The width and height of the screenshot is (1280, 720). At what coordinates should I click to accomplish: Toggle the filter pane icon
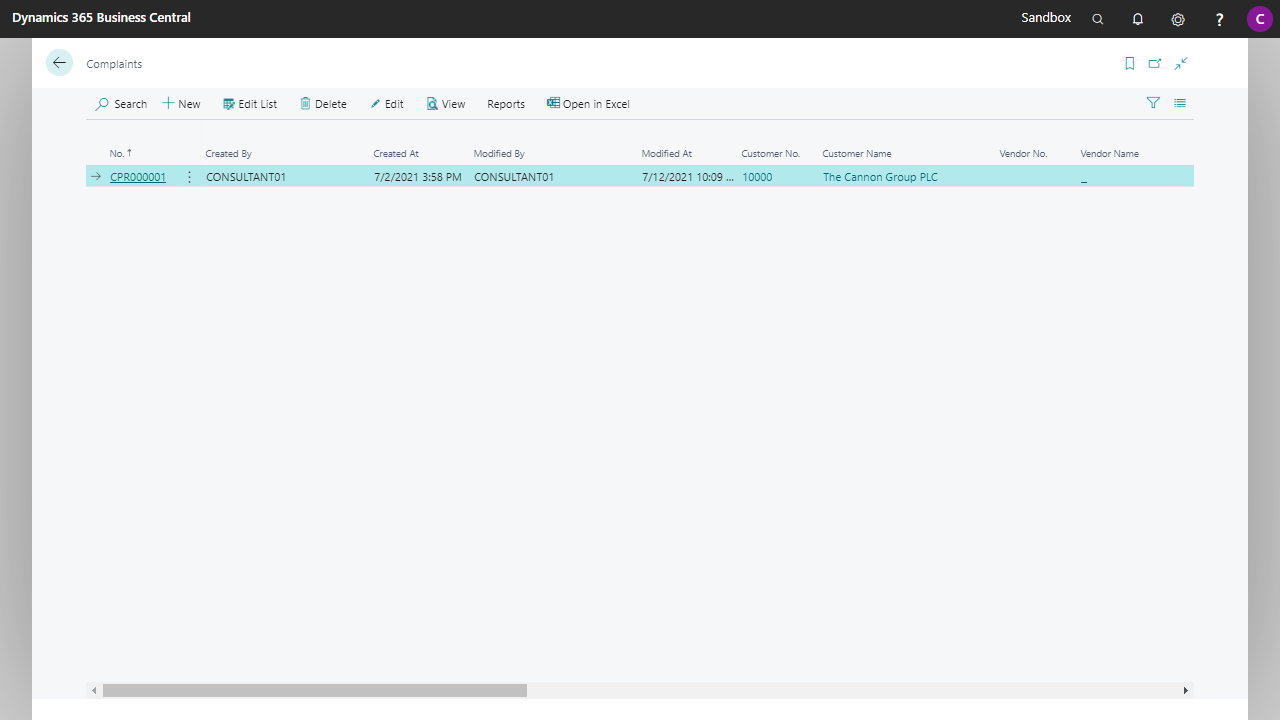pos(1153,103)
